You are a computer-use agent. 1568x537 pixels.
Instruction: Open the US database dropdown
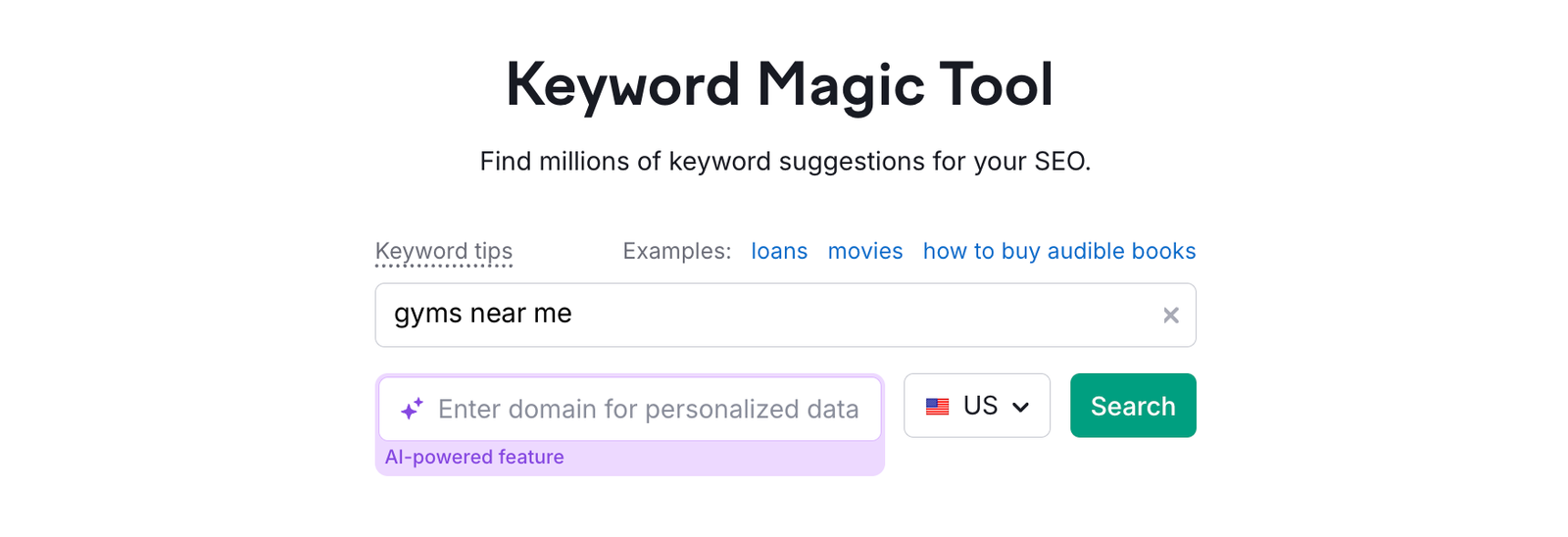977,406
